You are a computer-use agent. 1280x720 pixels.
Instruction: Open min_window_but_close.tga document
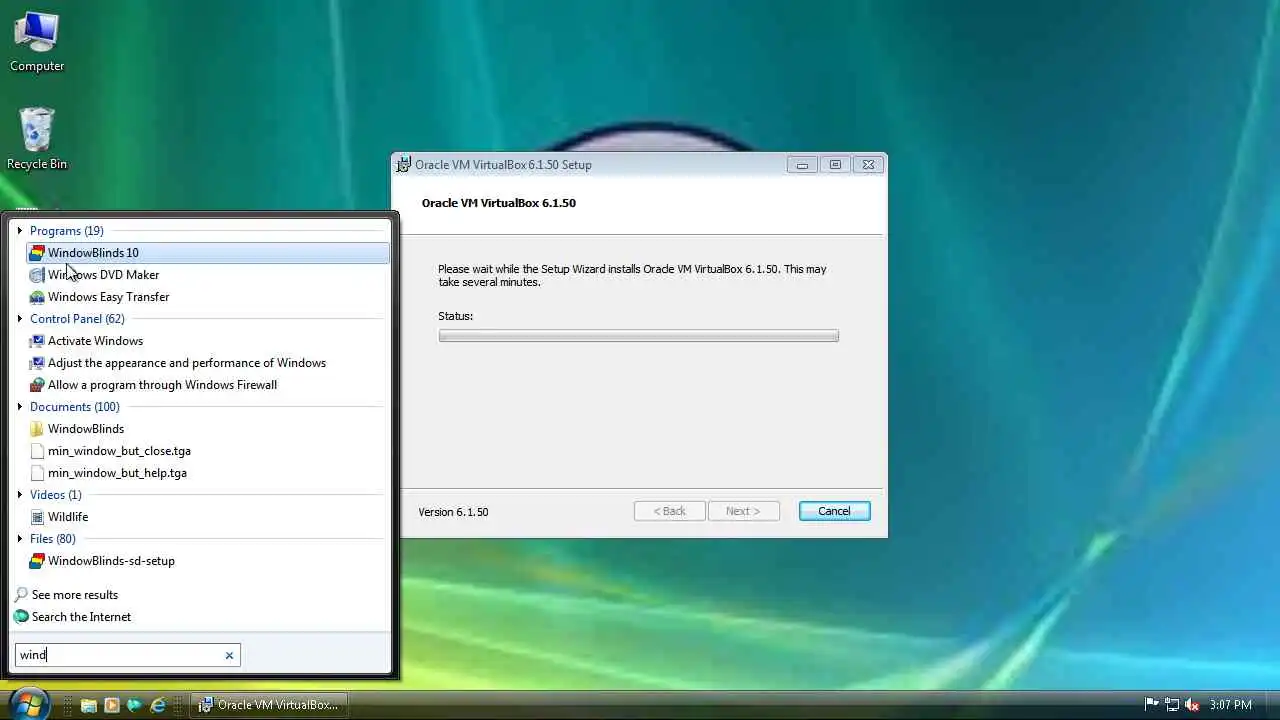coord(207,451)
